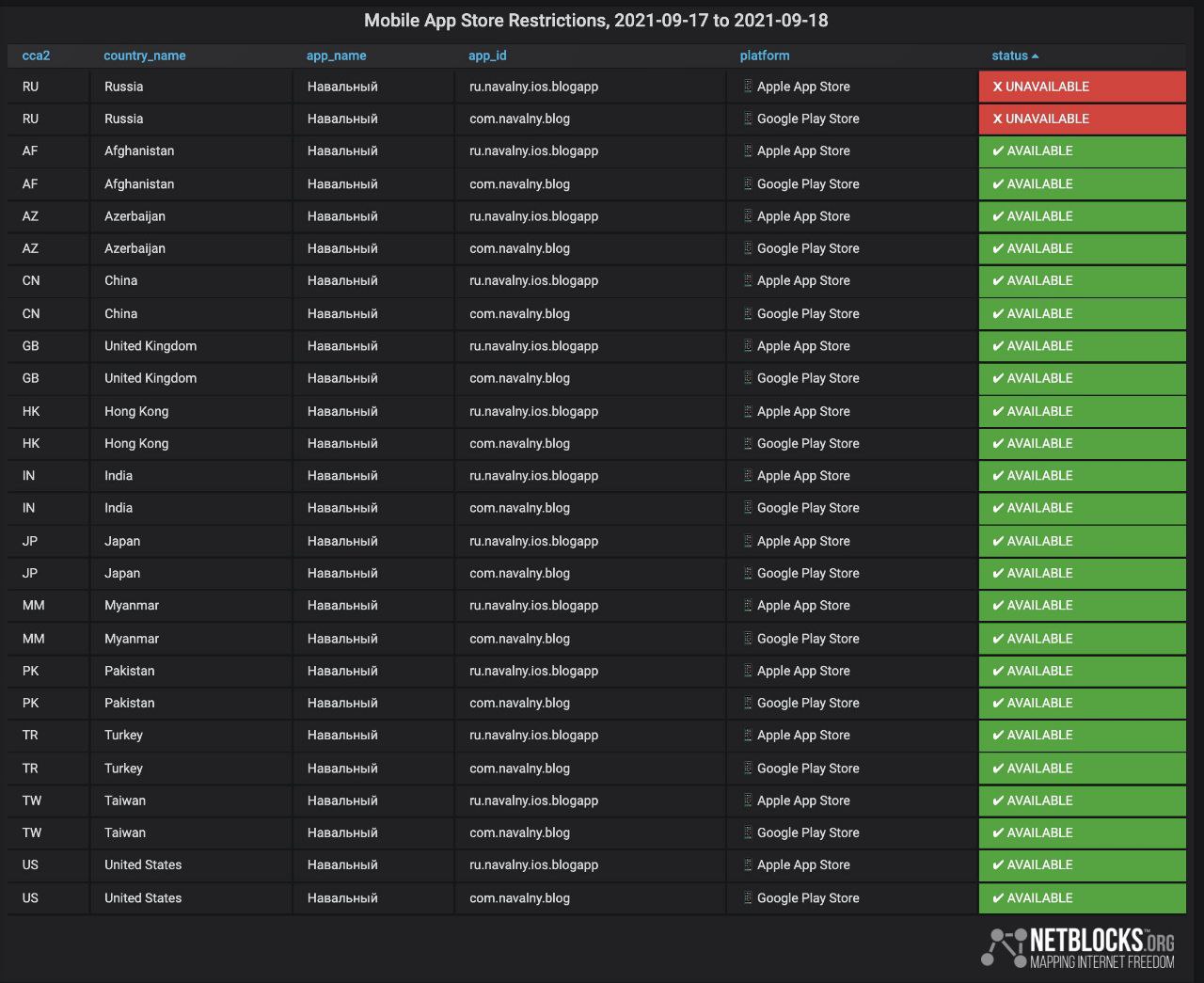Sort by the platform column header
Screen dimensions: 1204x983
tap(765, 55)
